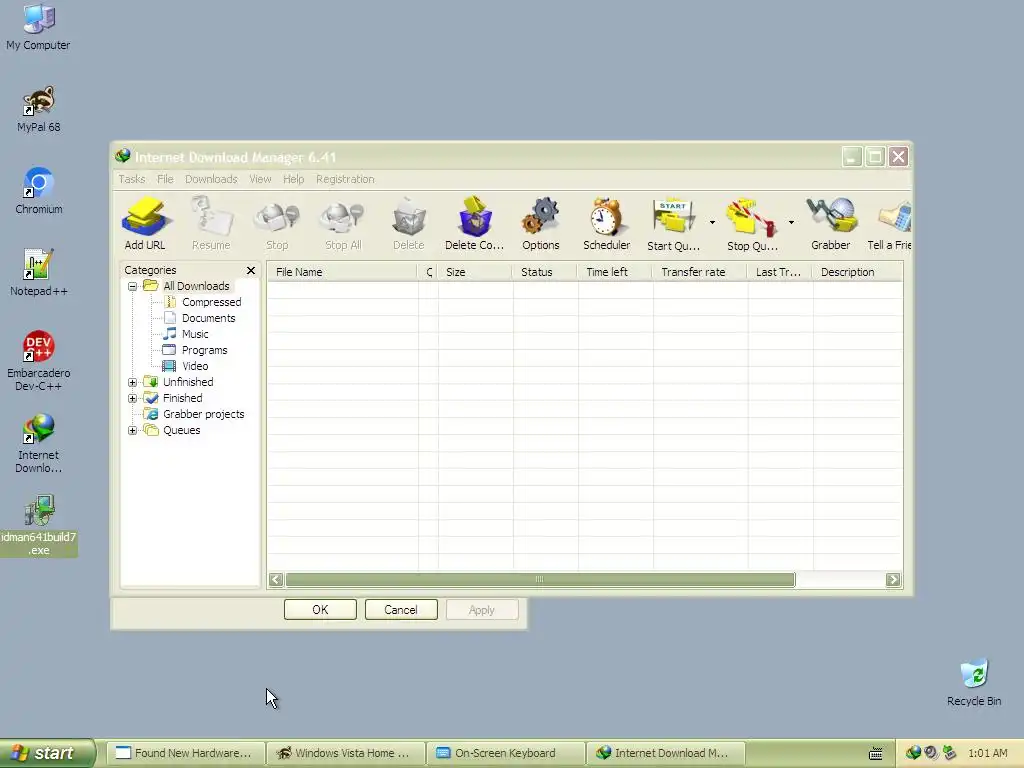This screenshot has width=1024, height=768.
Task: Click the horizontal scrollbar right arrow
Action: point(893,580)
